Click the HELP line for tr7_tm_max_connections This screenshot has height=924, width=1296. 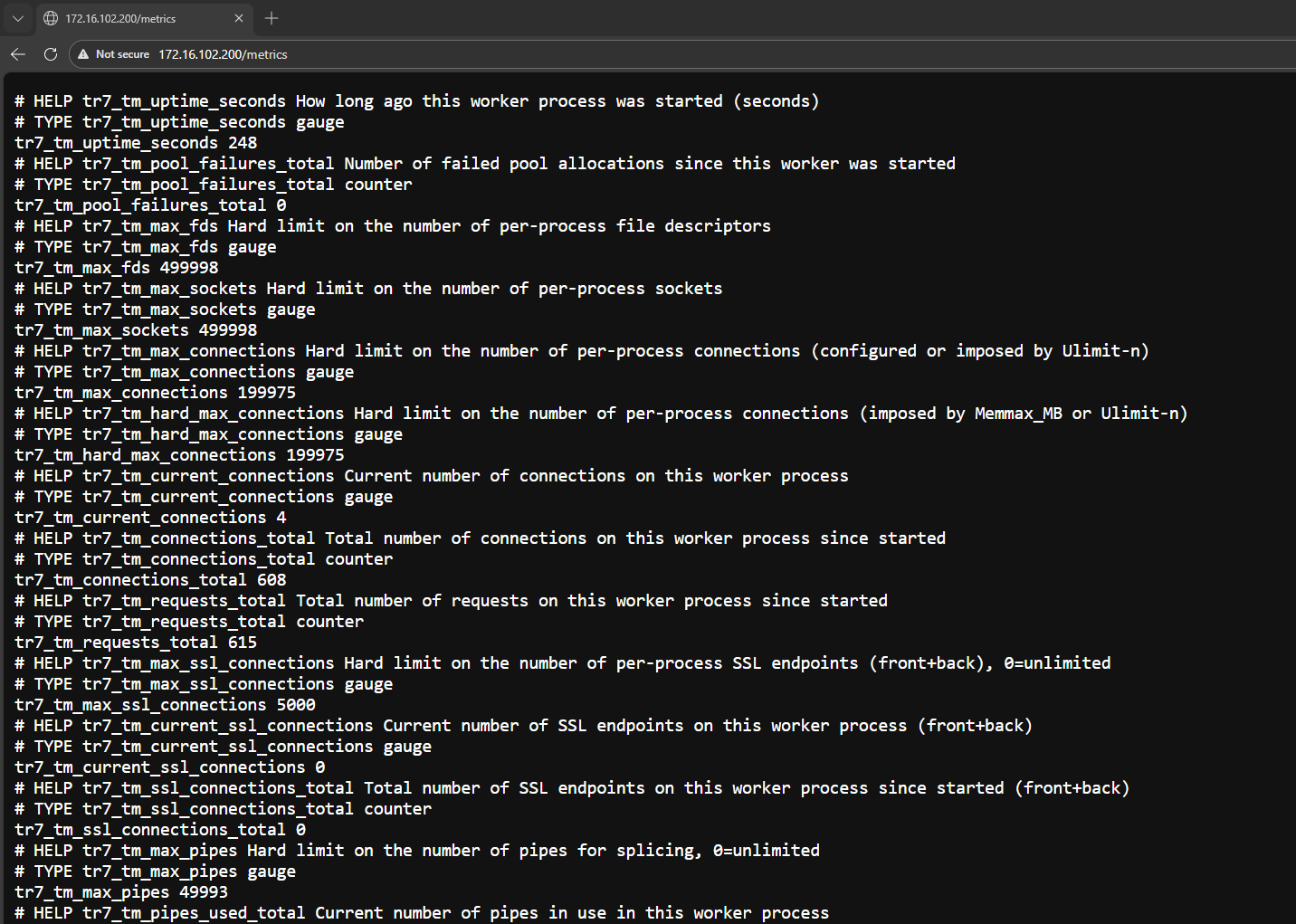point(582,351)
